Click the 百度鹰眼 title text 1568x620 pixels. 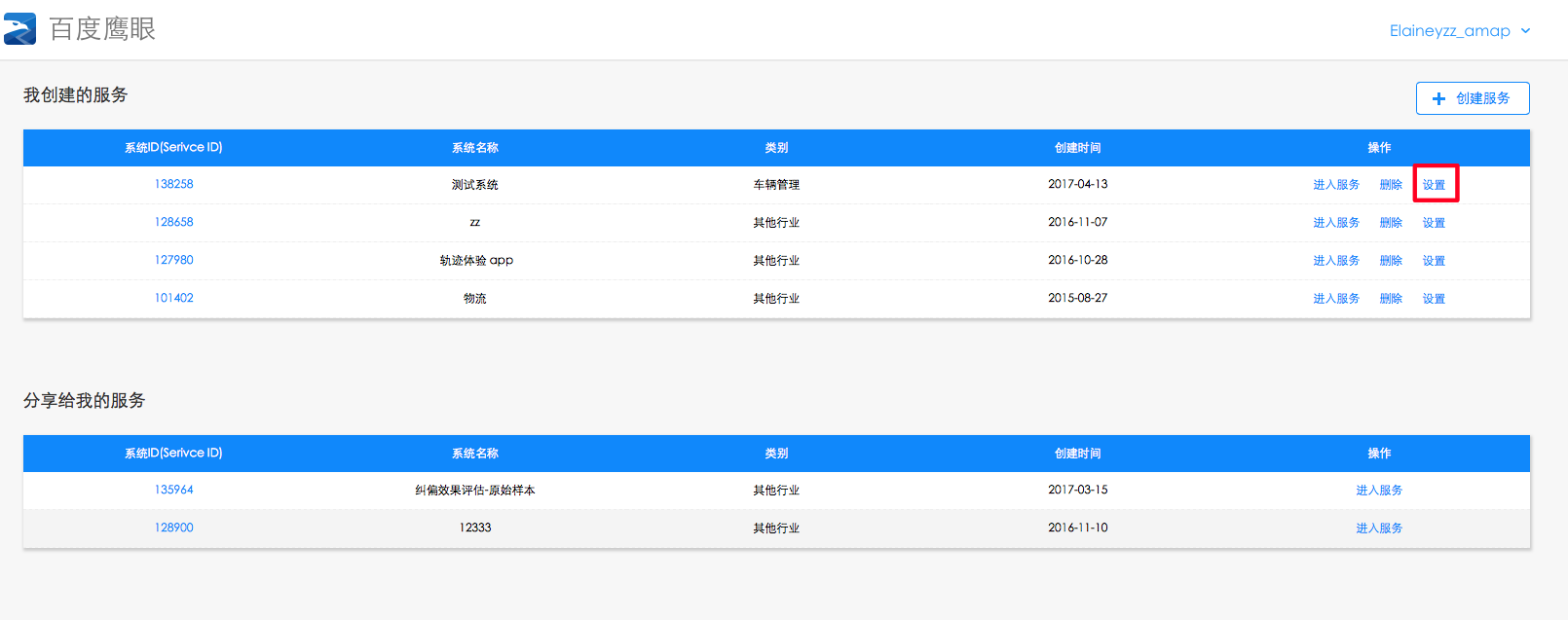click(x=102, y=29)
